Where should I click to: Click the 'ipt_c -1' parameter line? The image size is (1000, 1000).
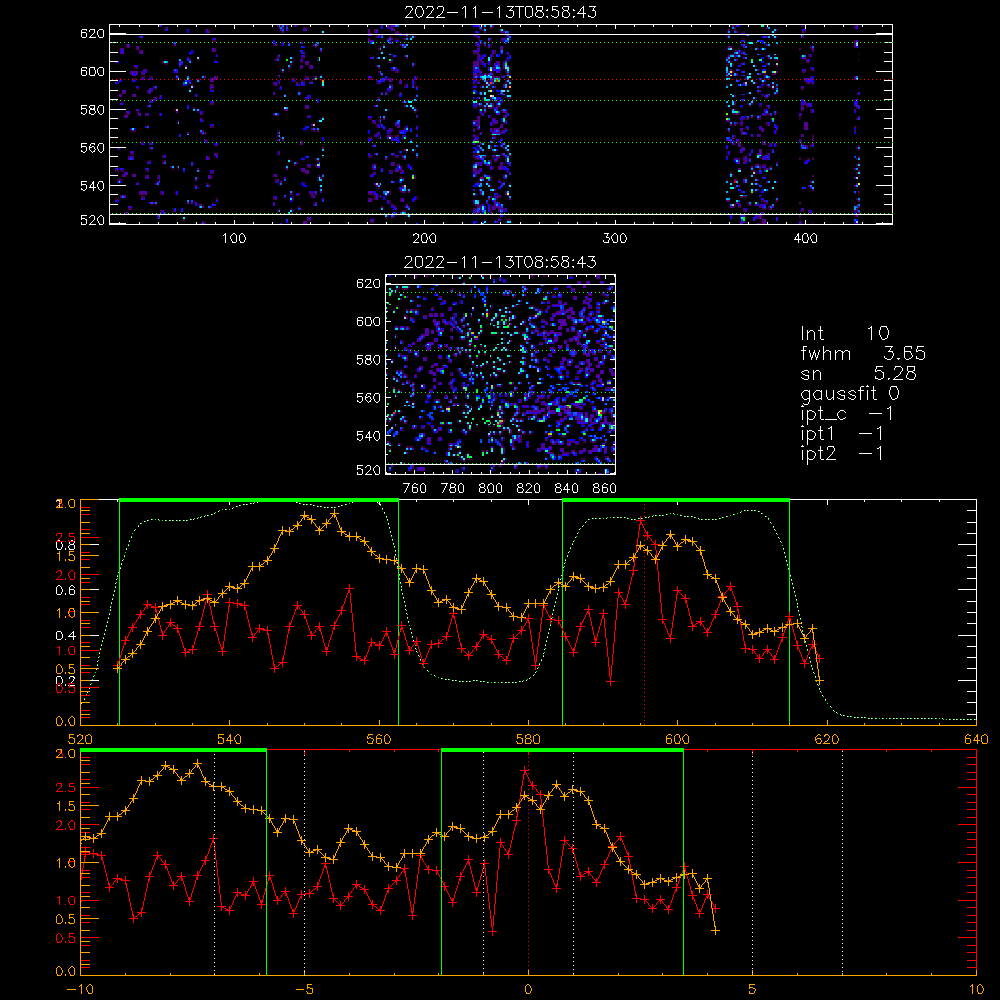coord(846,414)
